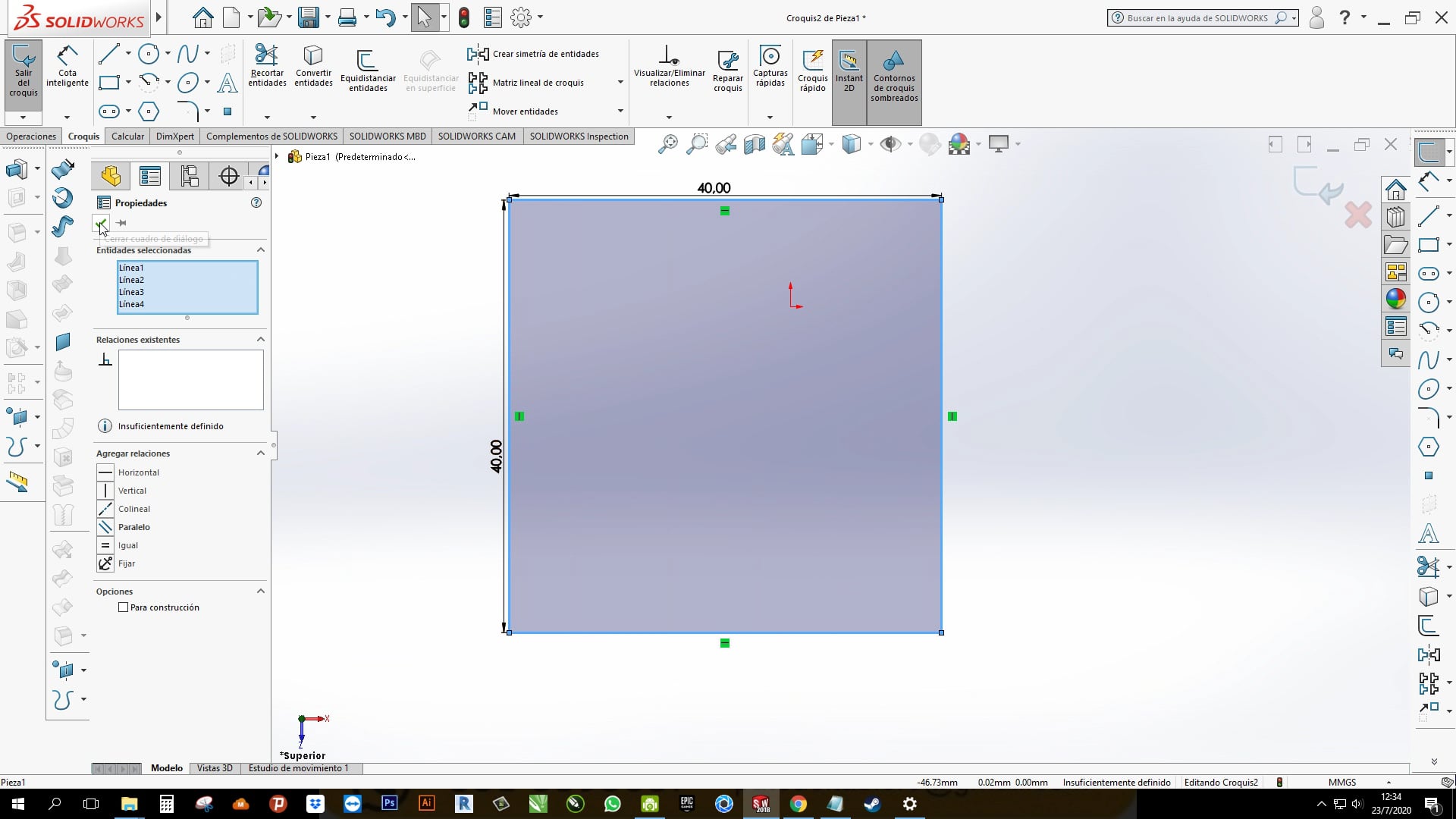
Task: Switch to the Operaciones tab
Action: 31,136
